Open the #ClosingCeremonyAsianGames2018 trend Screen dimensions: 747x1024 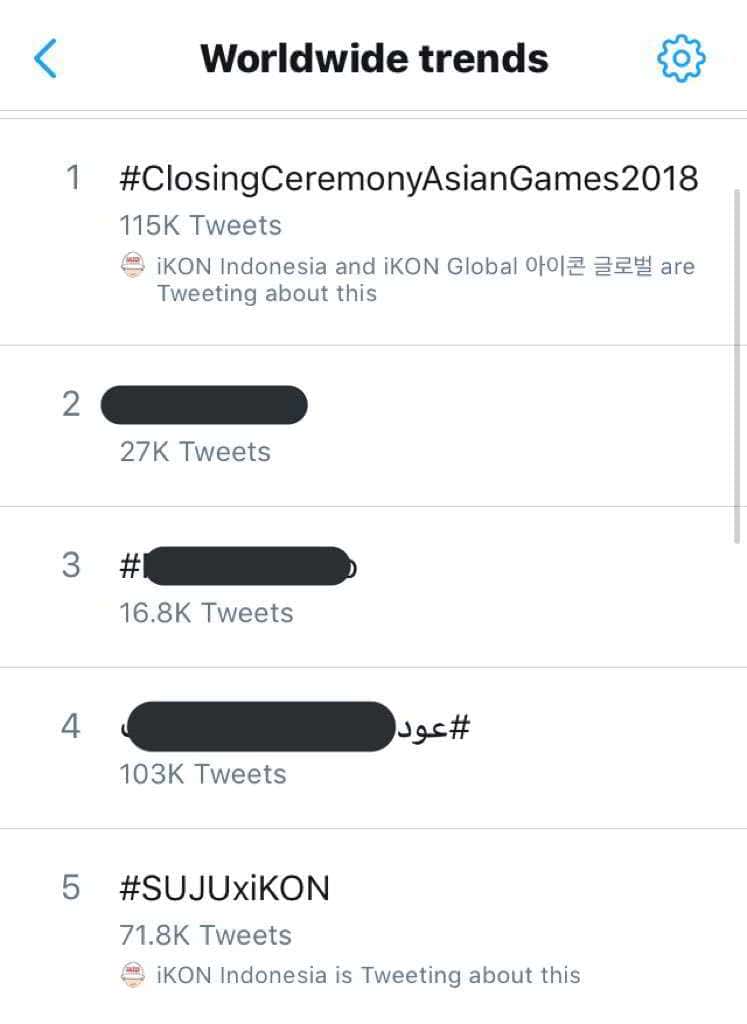[x=408, y=179]
